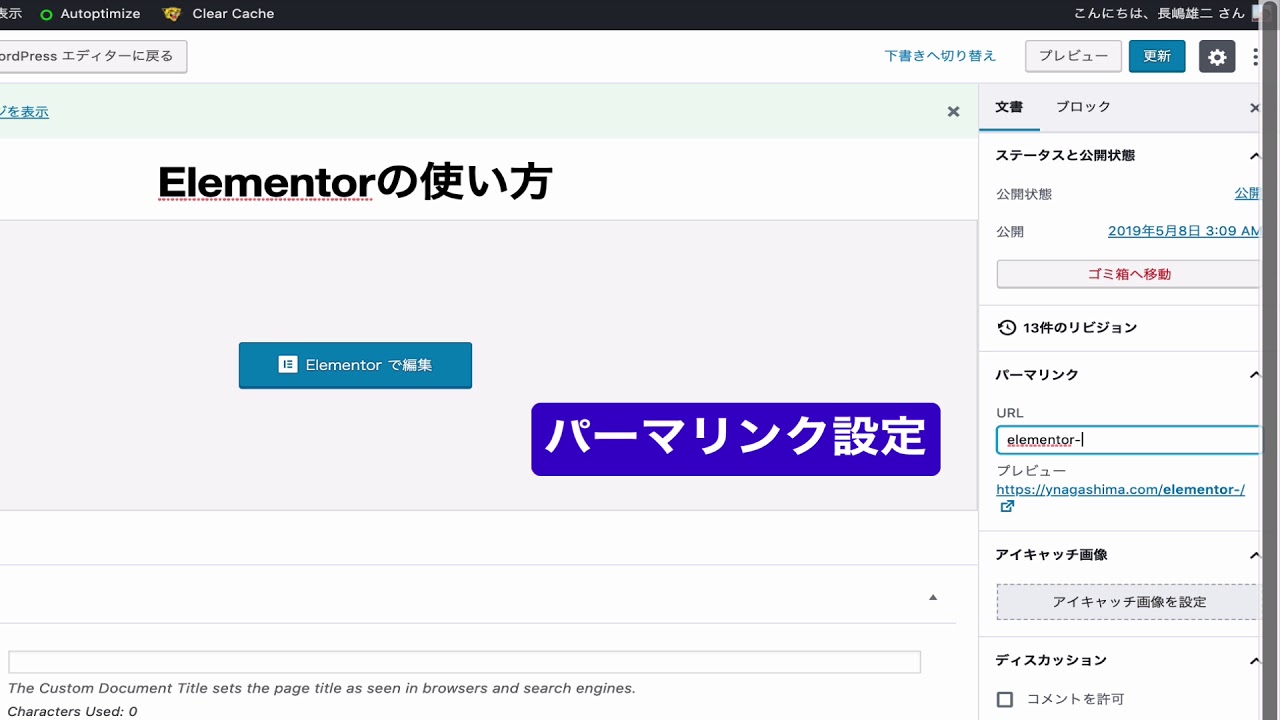This screenshot has width=1280, height=720.
Task: Switch to the 文書 tab
Action: [x=1009, y=107]
